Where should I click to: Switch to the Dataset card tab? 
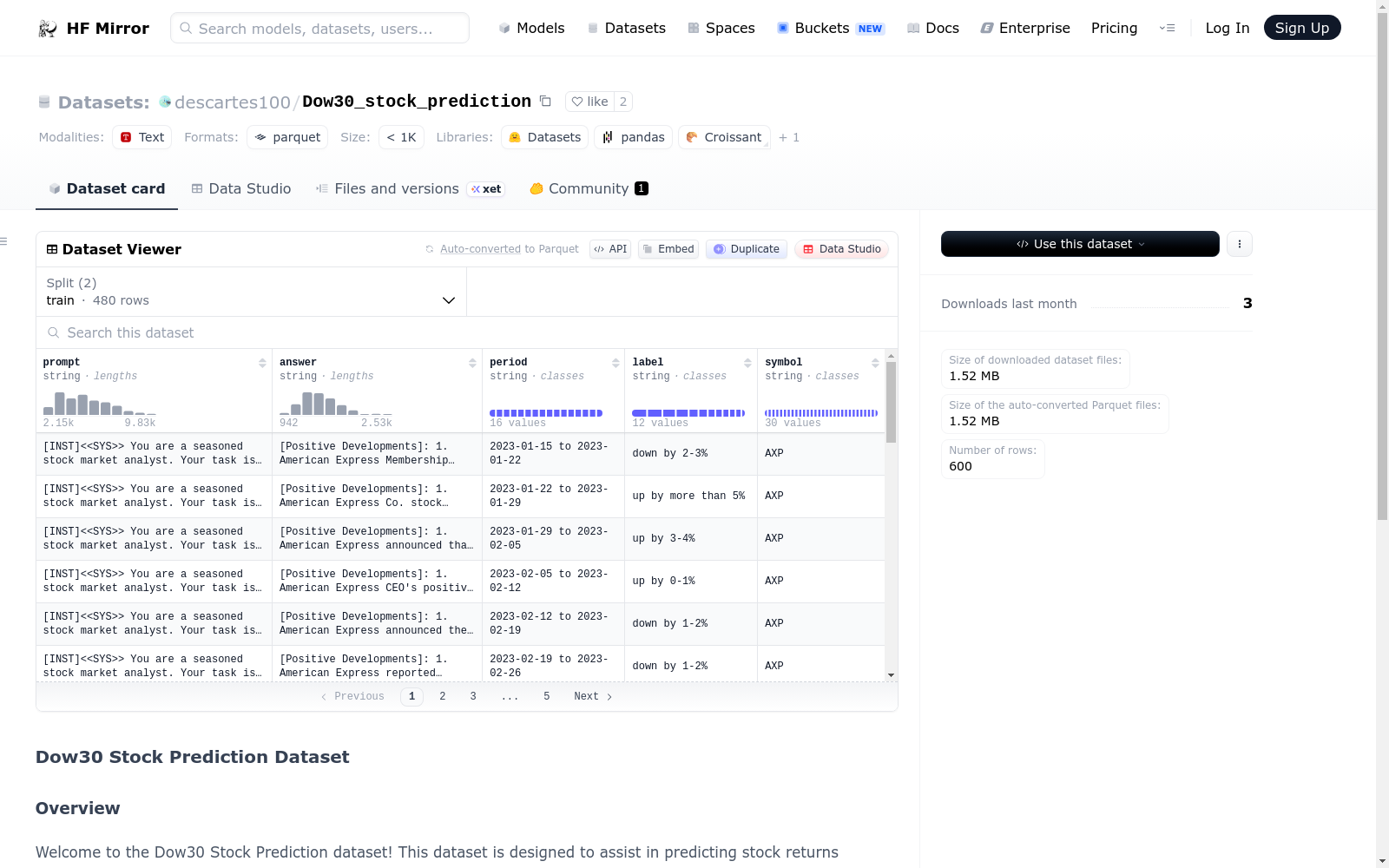(x=107, y=188)
